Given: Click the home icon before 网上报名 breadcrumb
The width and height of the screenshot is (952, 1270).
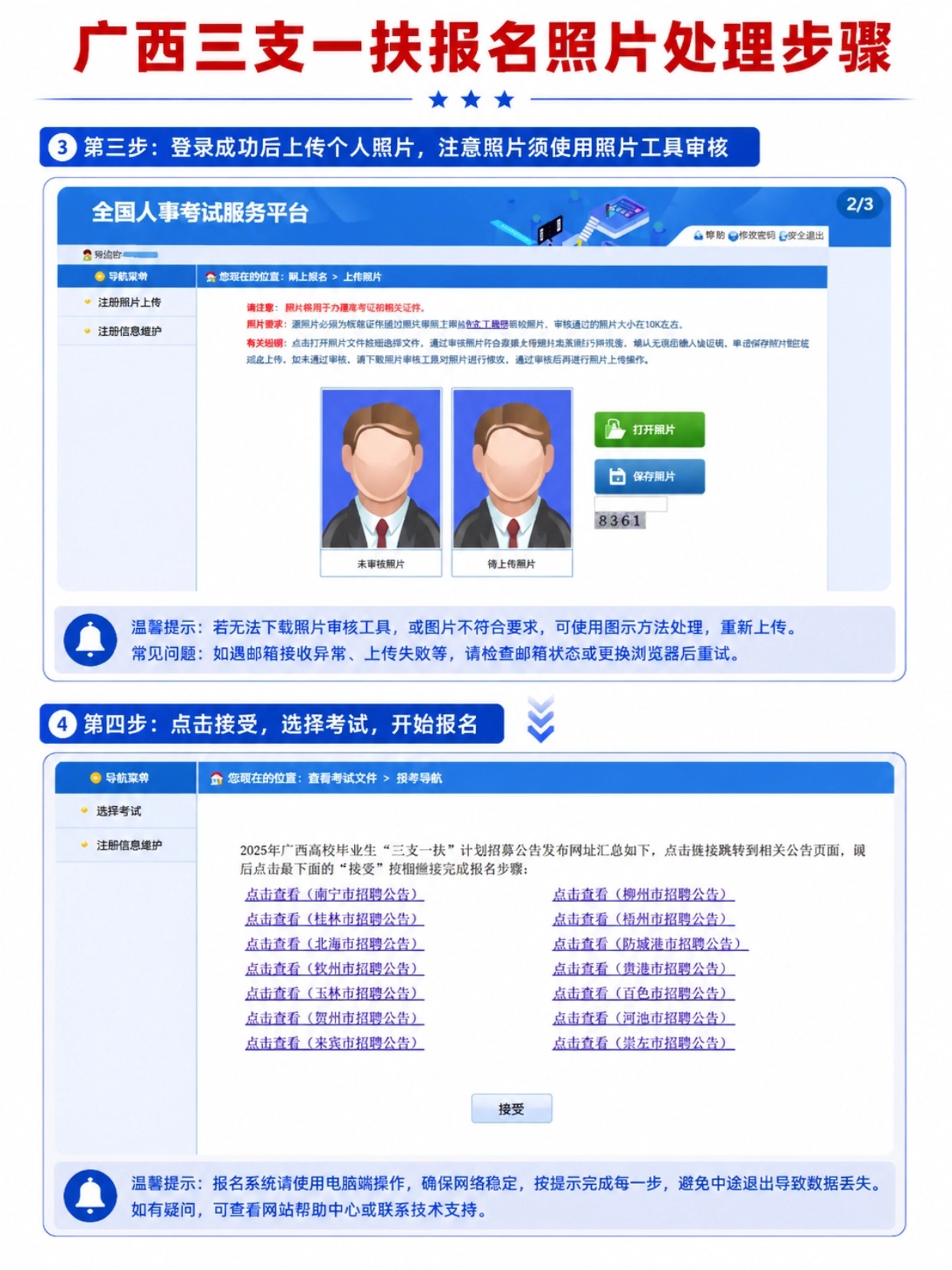Looking at the screenshot, I should point(211,277).
